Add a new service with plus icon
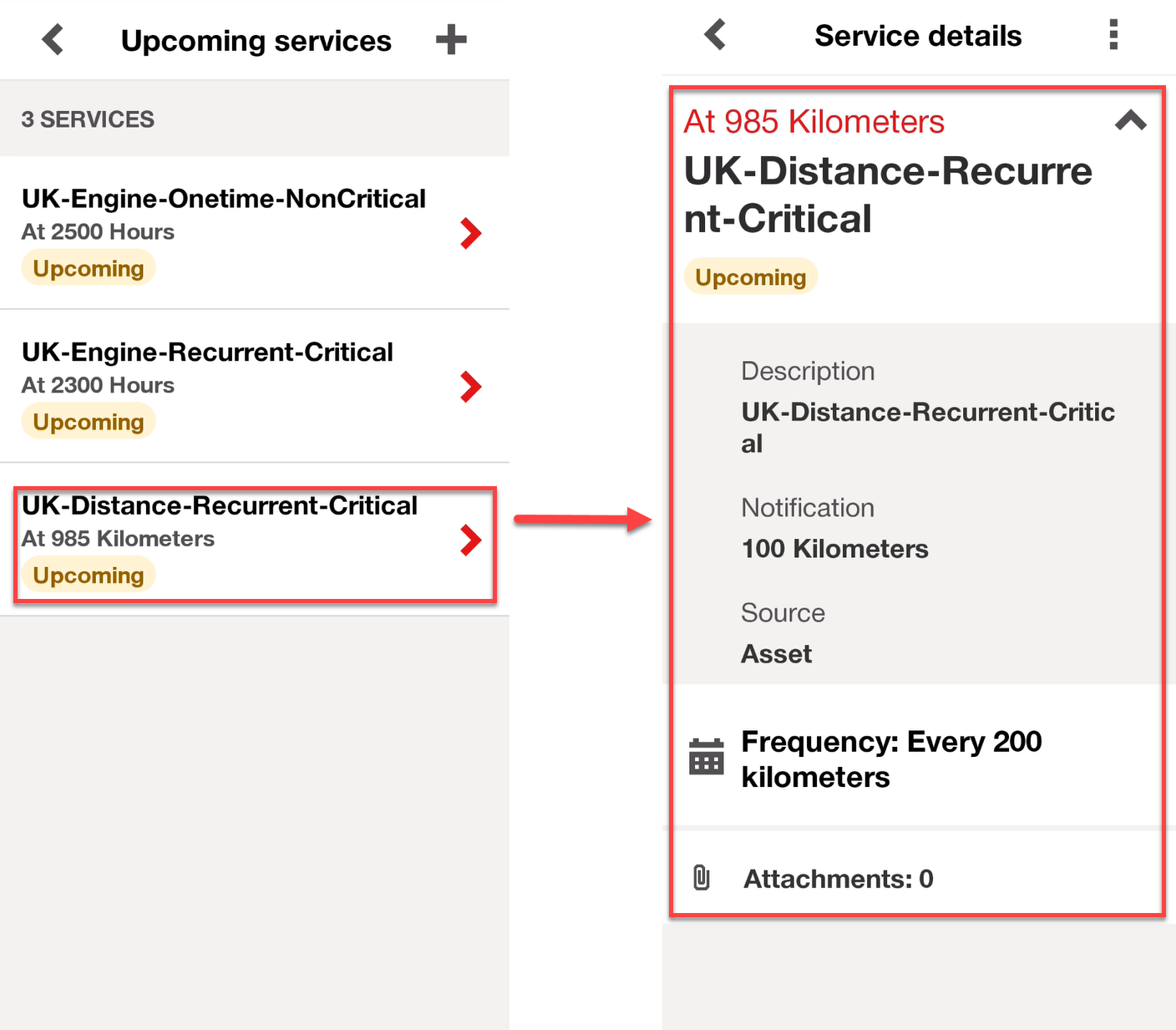The image size is (1176, 1030). [451, 39]
